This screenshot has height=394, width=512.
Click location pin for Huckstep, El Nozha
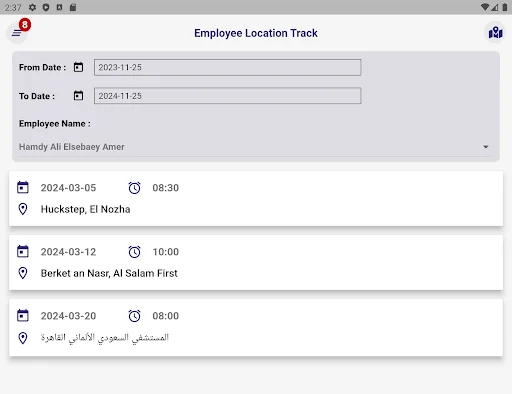(23, 209)
